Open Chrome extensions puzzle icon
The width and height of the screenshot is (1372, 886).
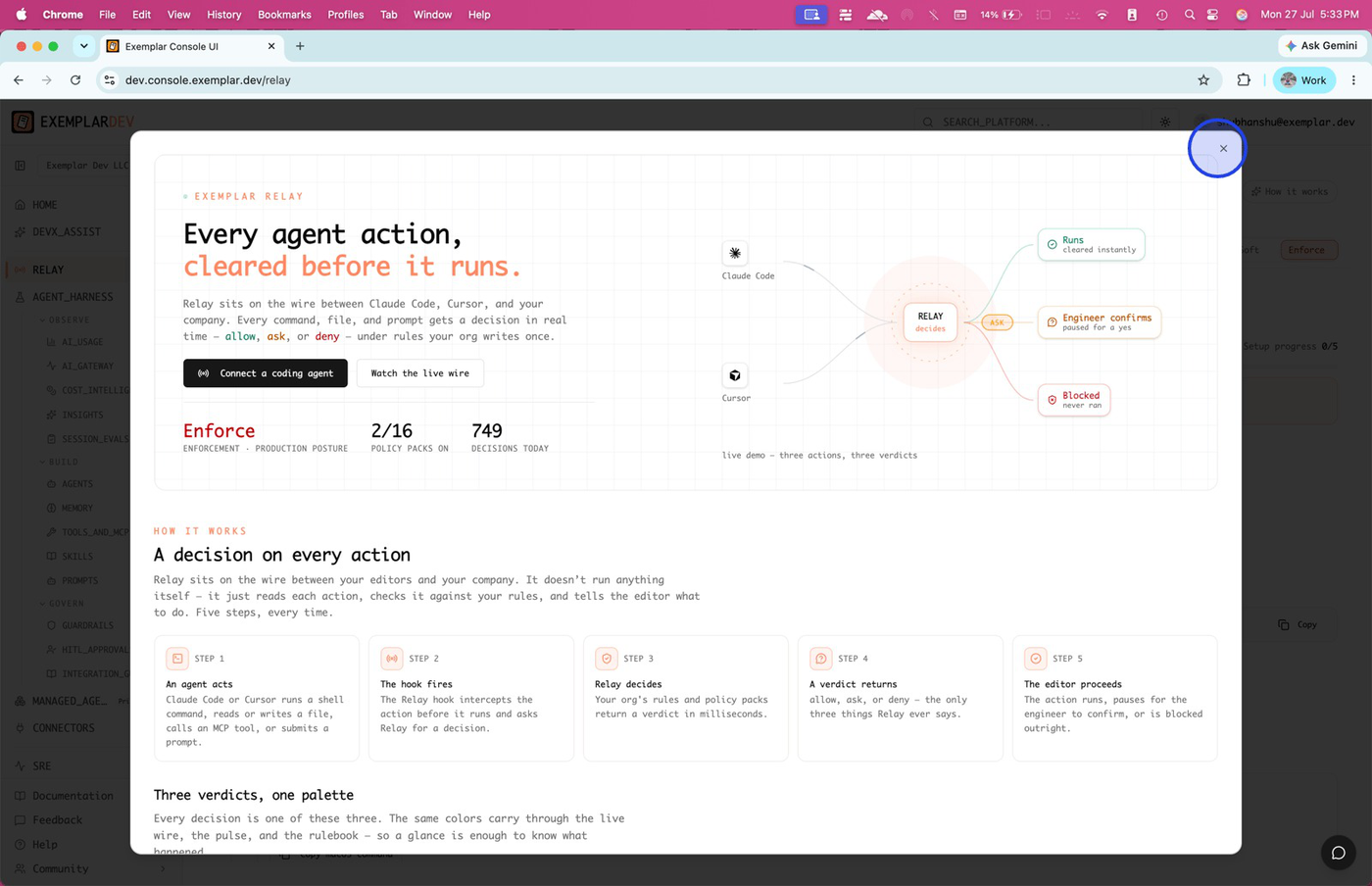pos(1244,80)
